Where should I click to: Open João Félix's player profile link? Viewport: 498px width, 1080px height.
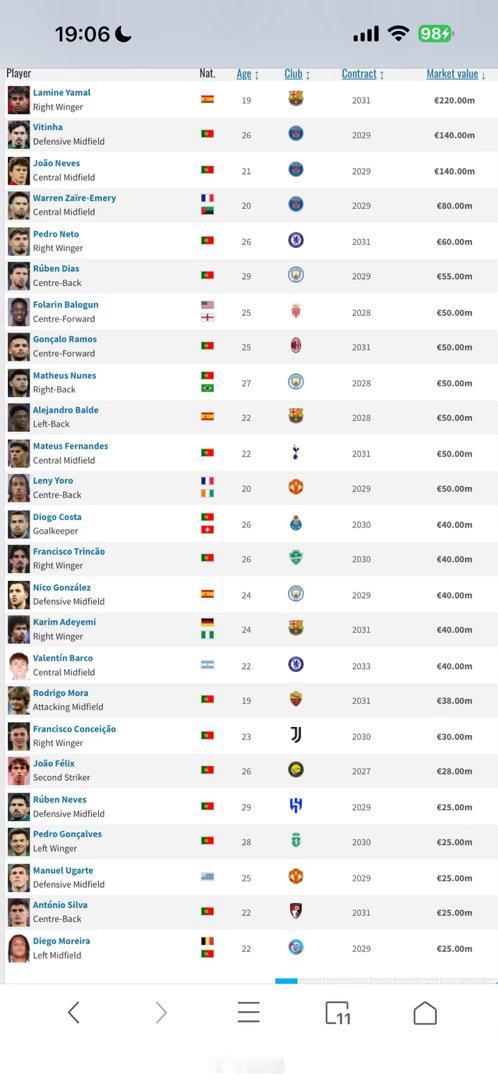pos(54,763)
